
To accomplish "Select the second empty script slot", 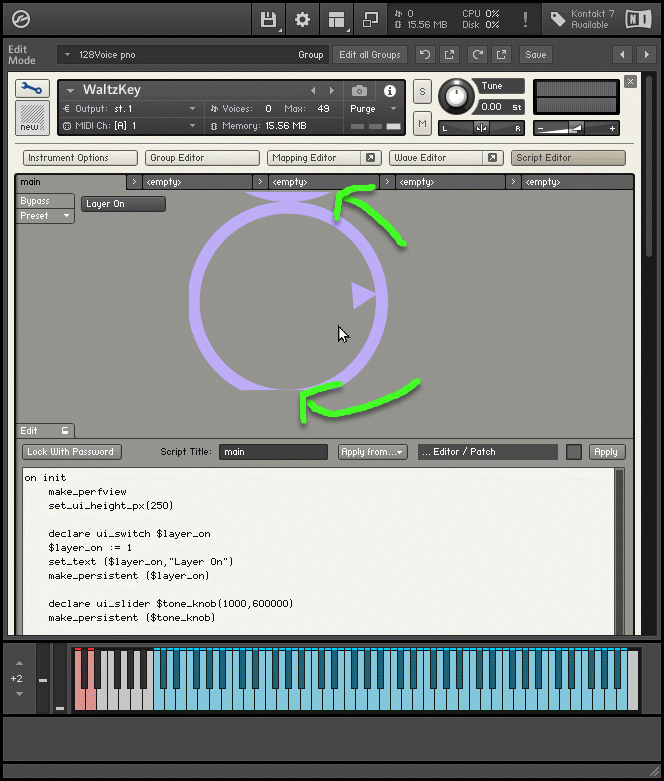I will click(323, 182).
